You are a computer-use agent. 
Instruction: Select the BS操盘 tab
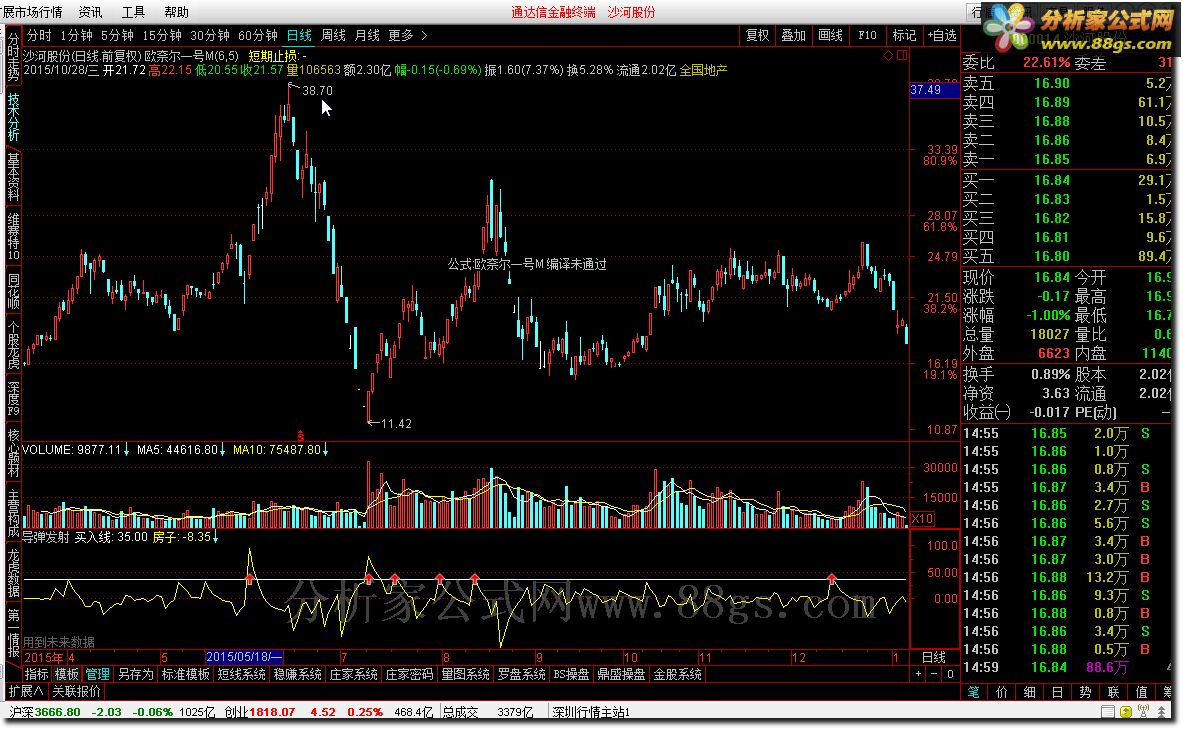click(x=571, y=674)
